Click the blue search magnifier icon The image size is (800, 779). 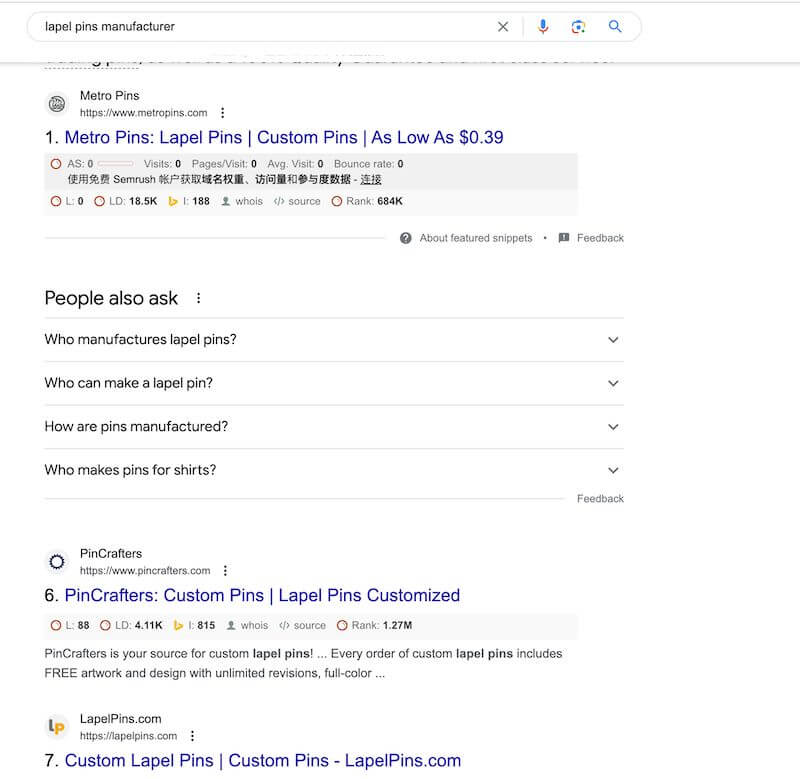[615, 27]
